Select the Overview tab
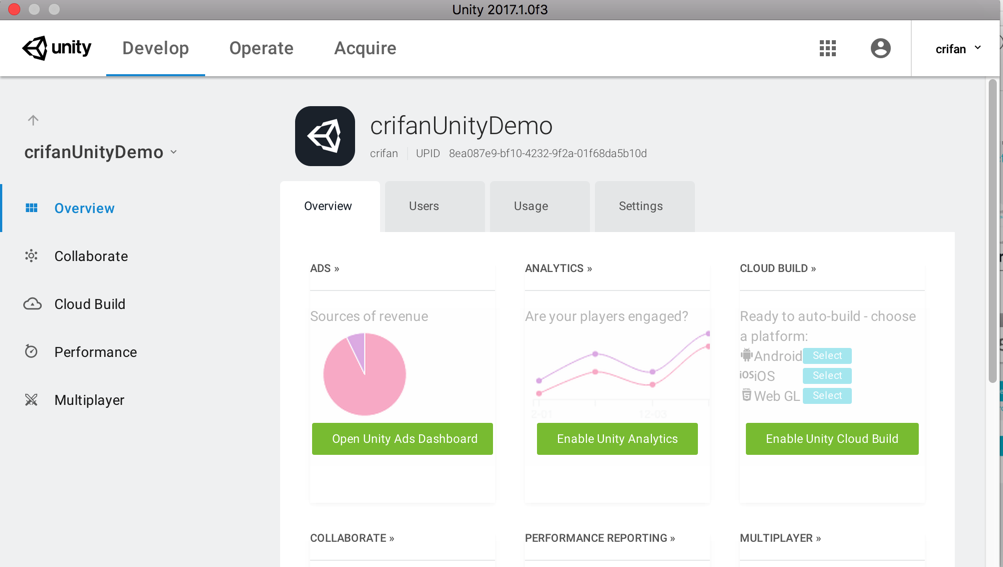This screenshot has width=1003, height=567. click(330, 206)
